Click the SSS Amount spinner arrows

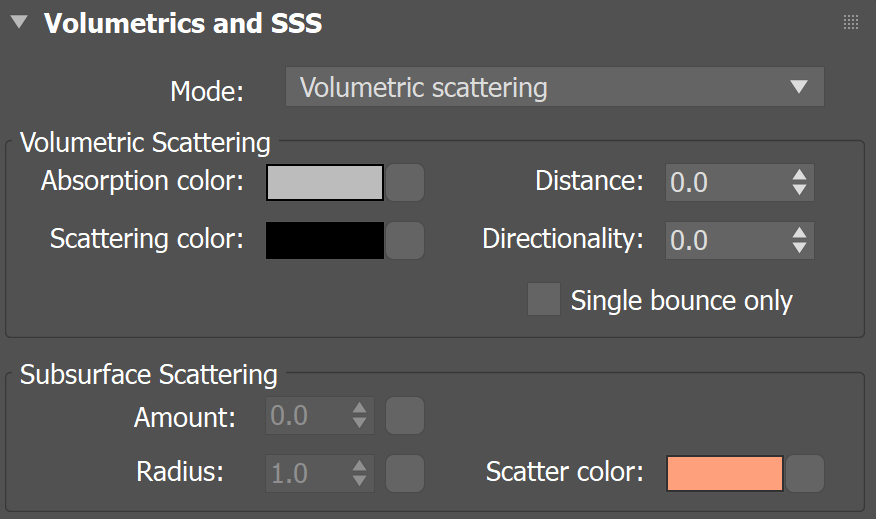click(x=360, y=416)
